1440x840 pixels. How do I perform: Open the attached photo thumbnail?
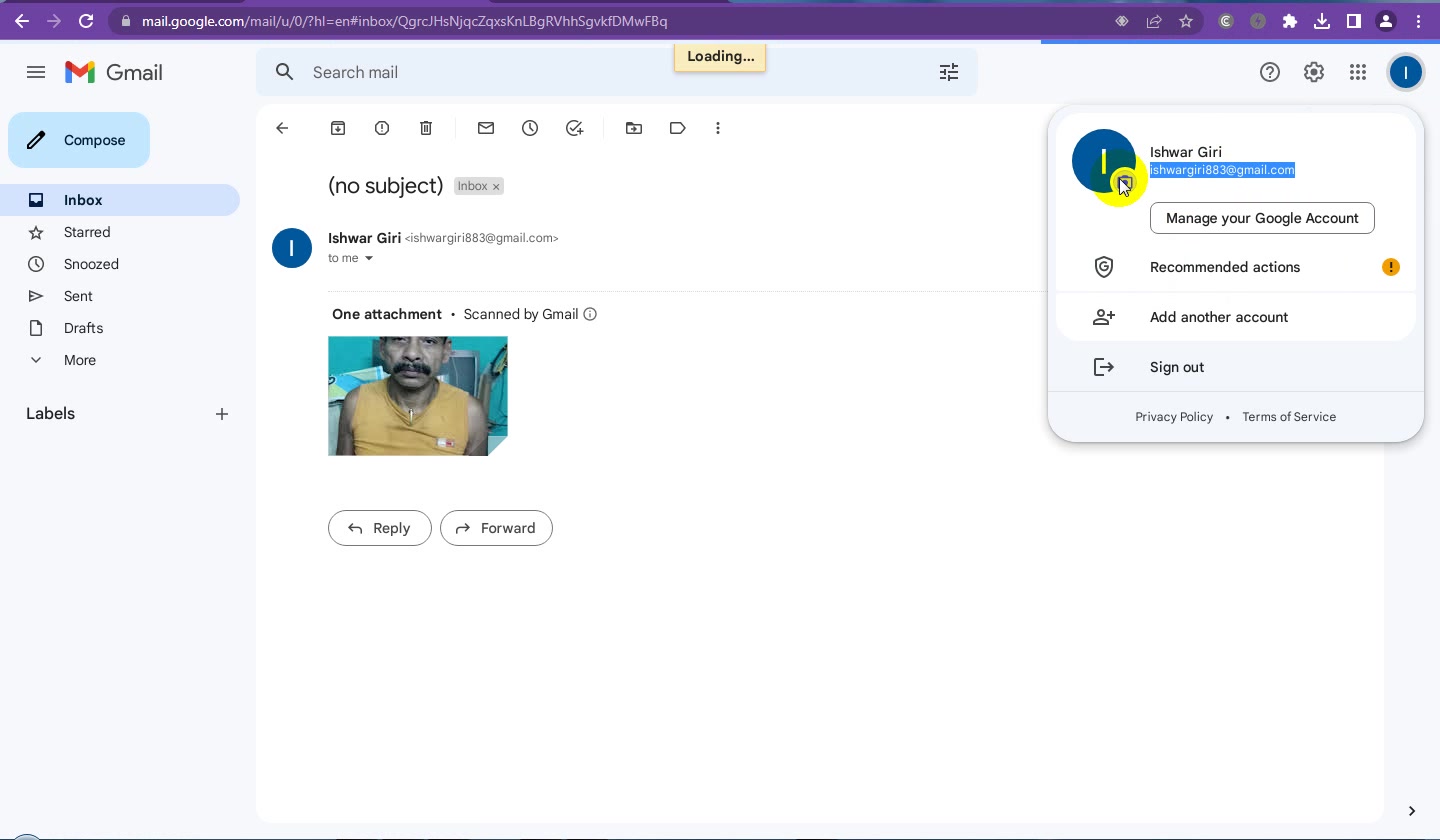[x=418, y=396]
